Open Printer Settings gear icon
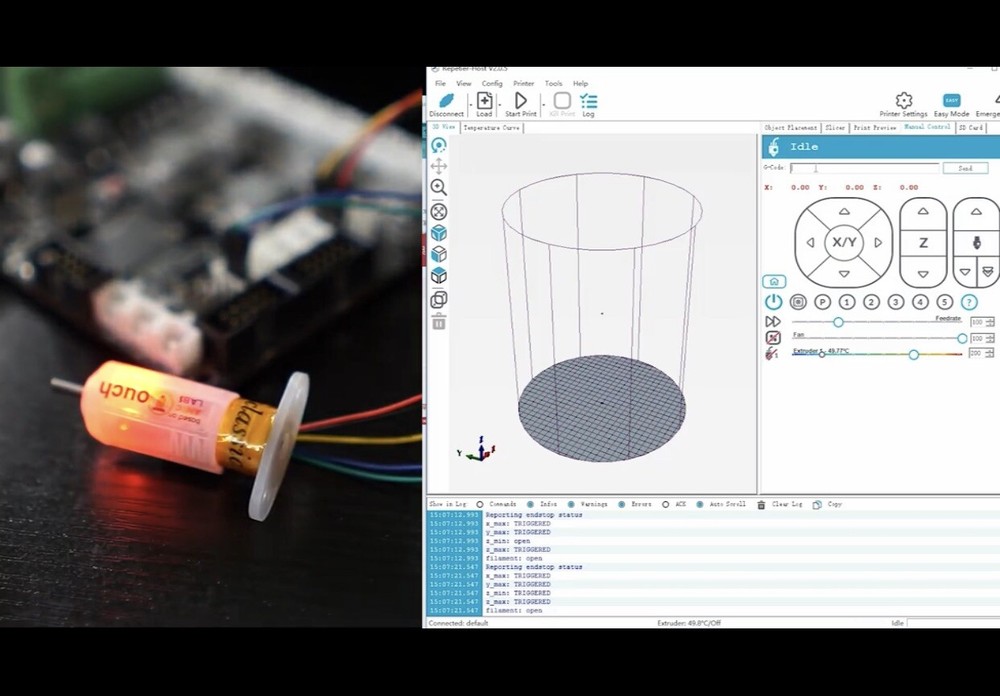 [x=903, y=101]
